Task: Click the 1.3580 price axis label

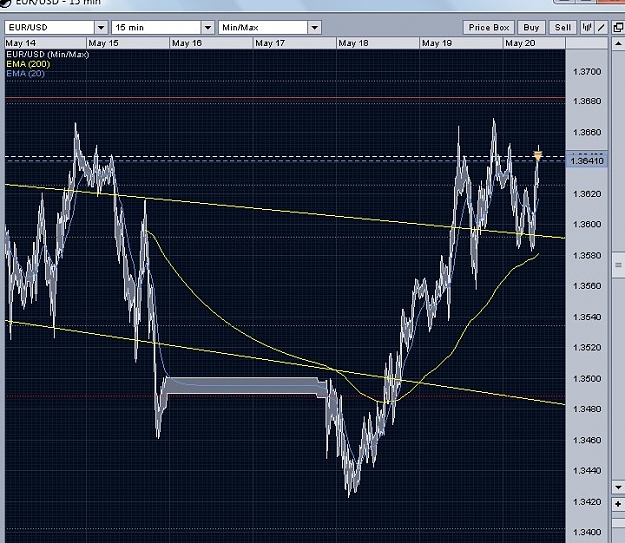Action: 587,255
